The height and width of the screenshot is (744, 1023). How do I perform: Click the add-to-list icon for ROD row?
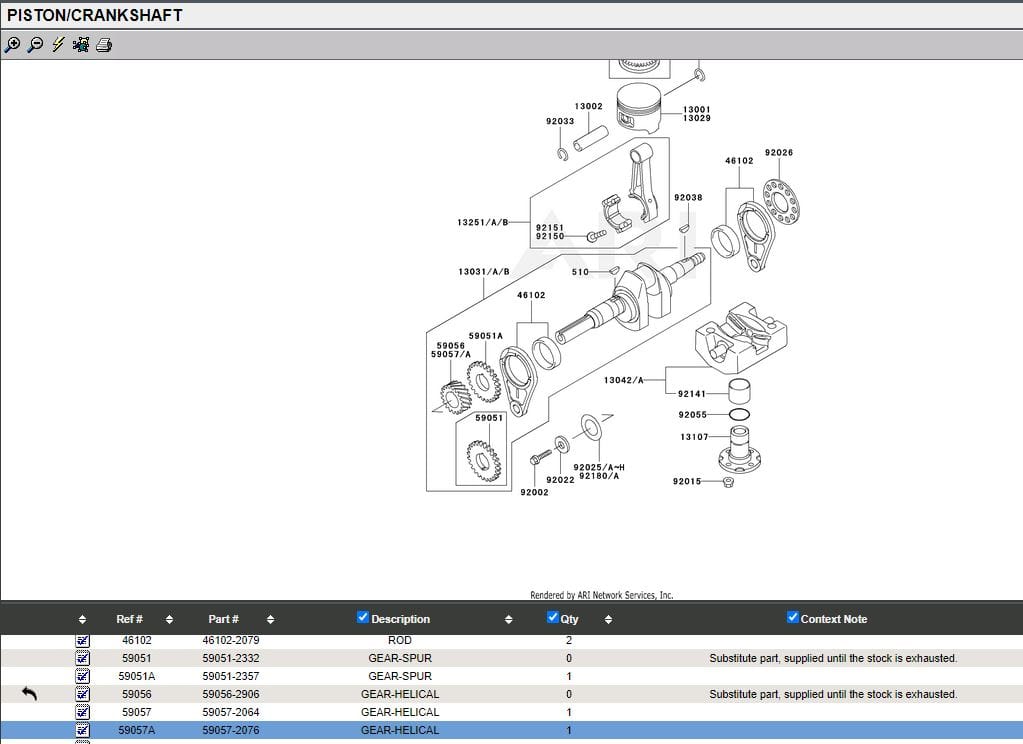[x=83, y=640]
